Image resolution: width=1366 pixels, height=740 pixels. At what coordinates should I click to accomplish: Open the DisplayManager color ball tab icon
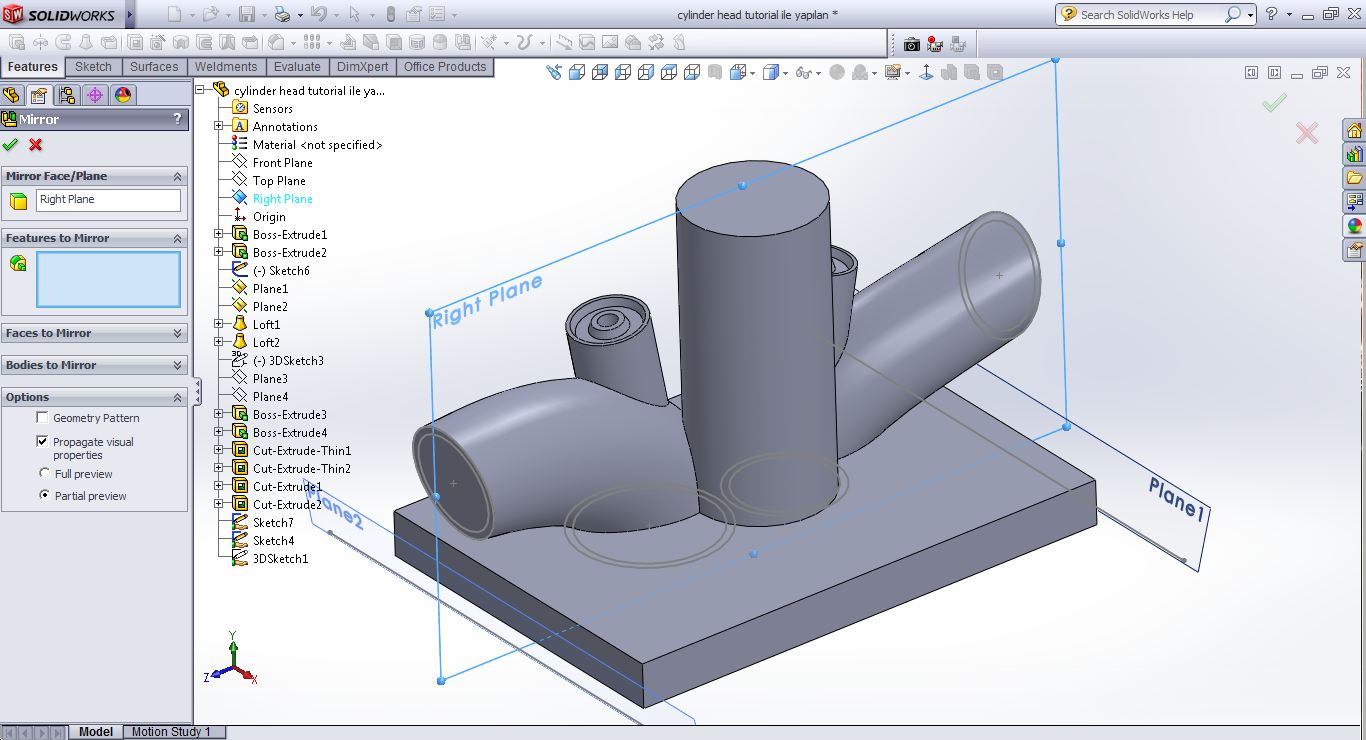[x=123, y=95]
